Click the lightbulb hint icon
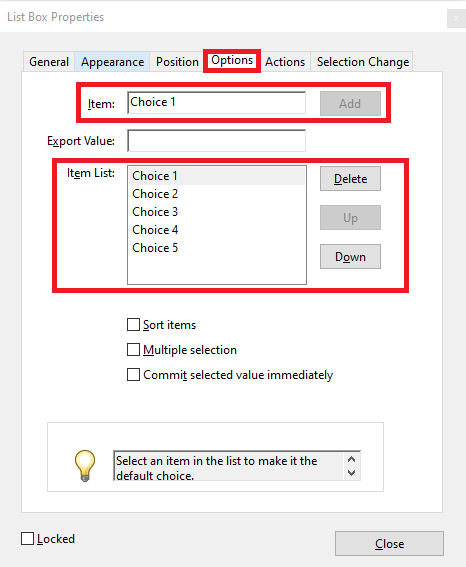466x567 pixels. coord(85,466)
